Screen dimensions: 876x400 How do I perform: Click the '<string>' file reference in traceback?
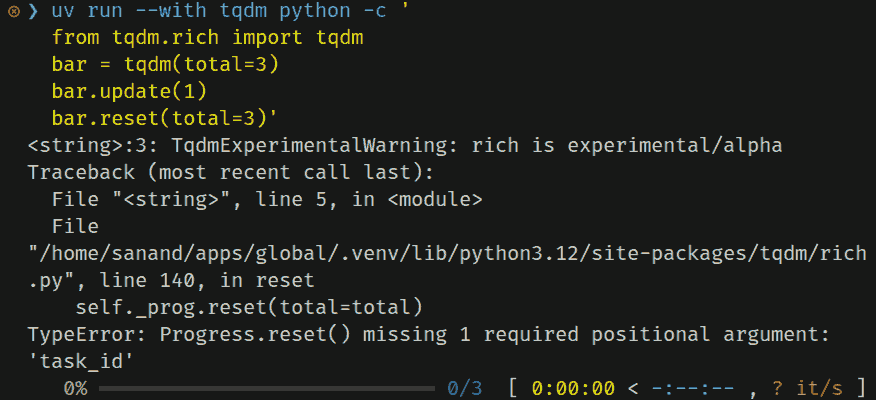(164, 199)
